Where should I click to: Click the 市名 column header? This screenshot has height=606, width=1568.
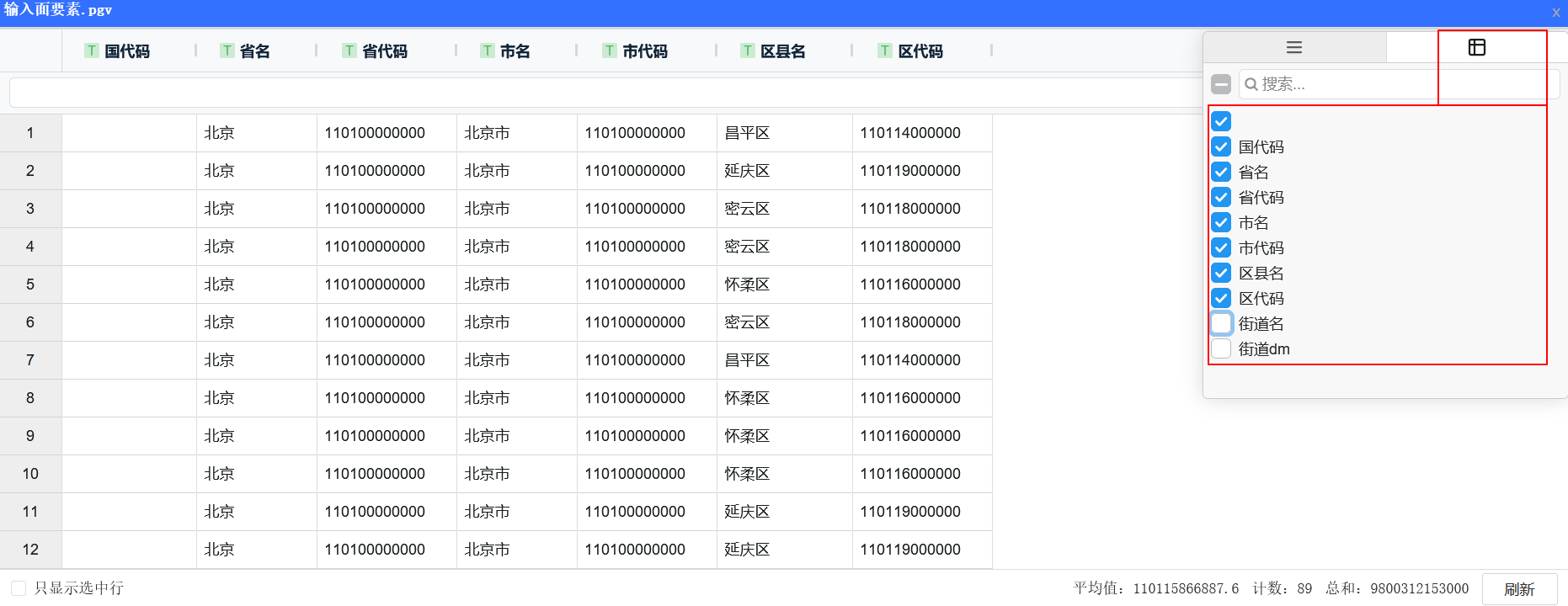515,50
